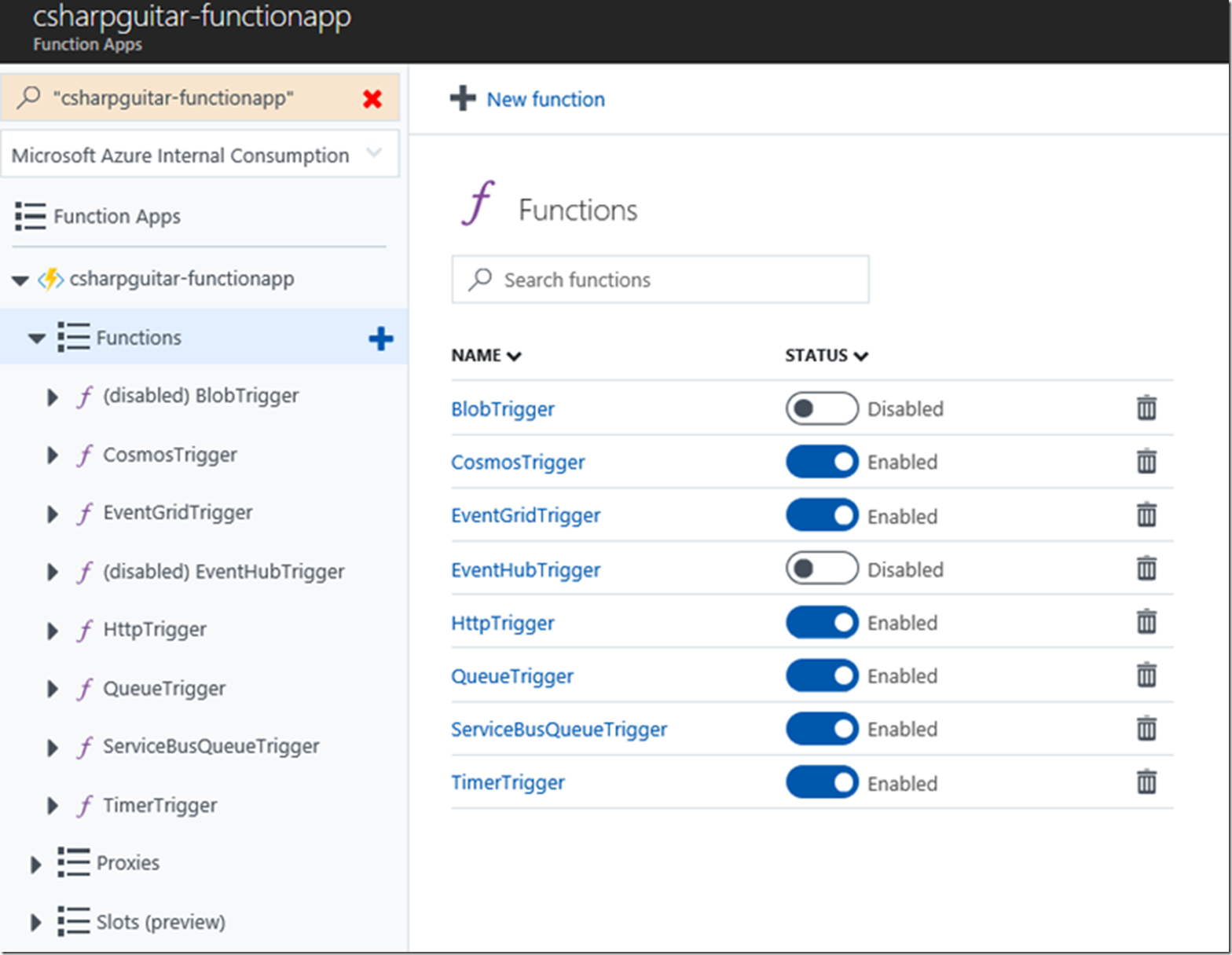Screen dimensions: 1232x955
Task: Select Slots (preview) label in tree
Action: 160,922
